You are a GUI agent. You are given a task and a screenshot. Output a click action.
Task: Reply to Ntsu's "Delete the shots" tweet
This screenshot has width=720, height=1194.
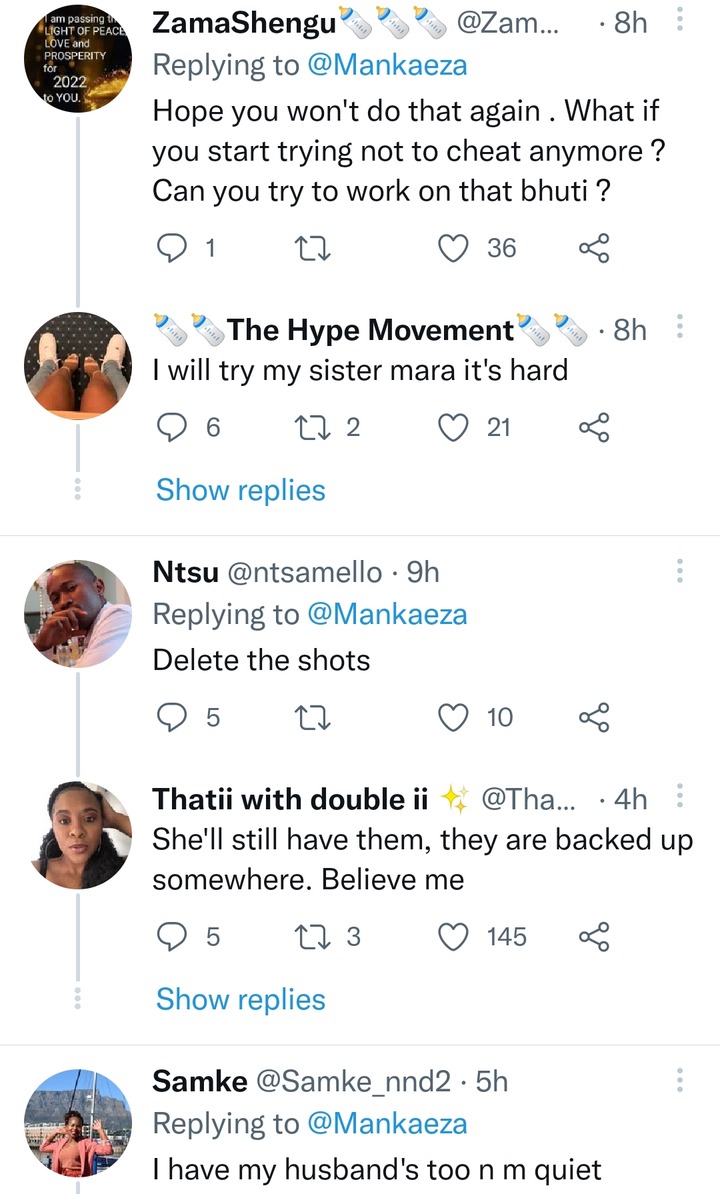(173, 717)
